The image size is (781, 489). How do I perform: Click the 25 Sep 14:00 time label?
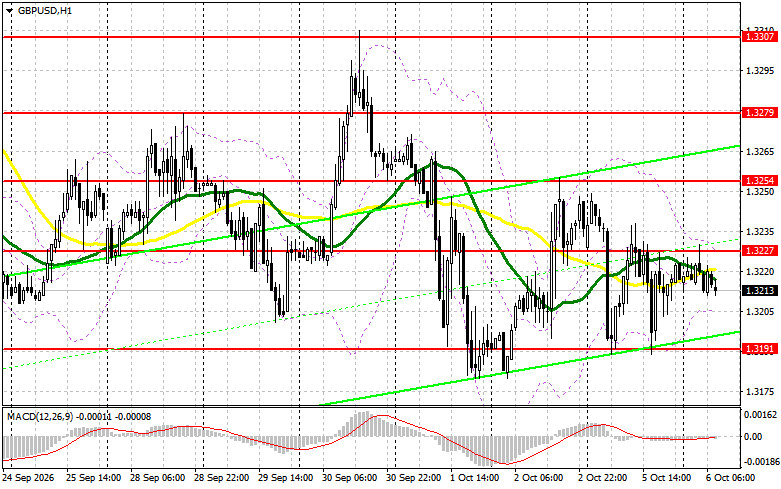[94, 478]
